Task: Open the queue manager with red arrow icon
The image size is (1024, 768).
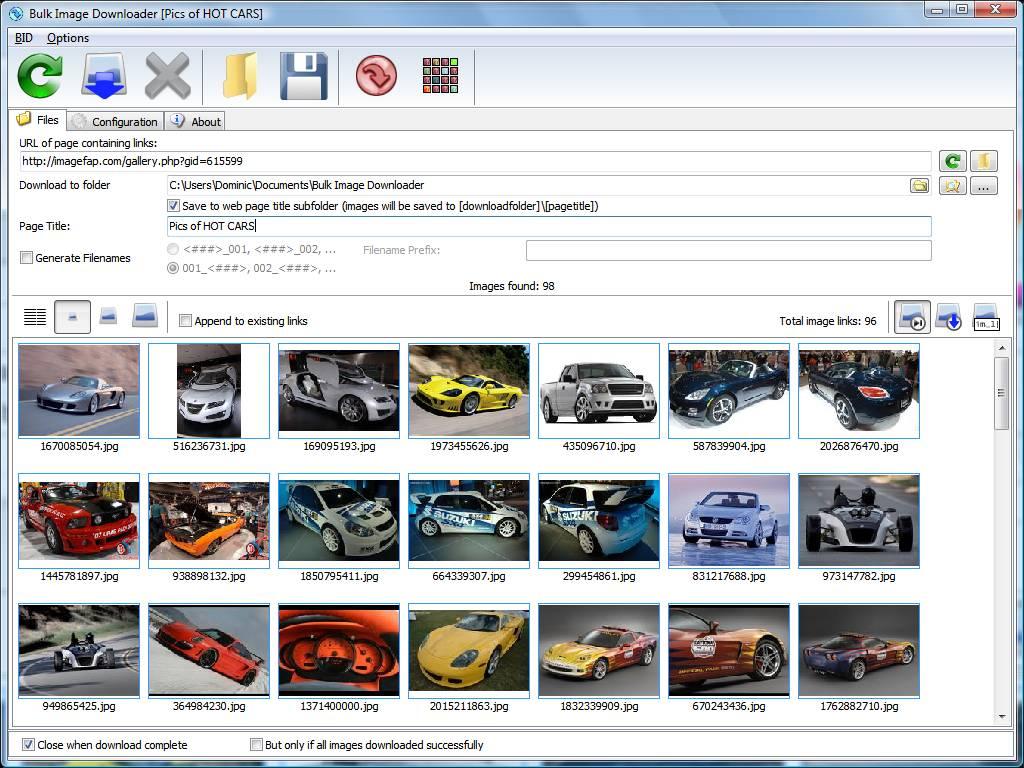Action: [x=375, y=77]
